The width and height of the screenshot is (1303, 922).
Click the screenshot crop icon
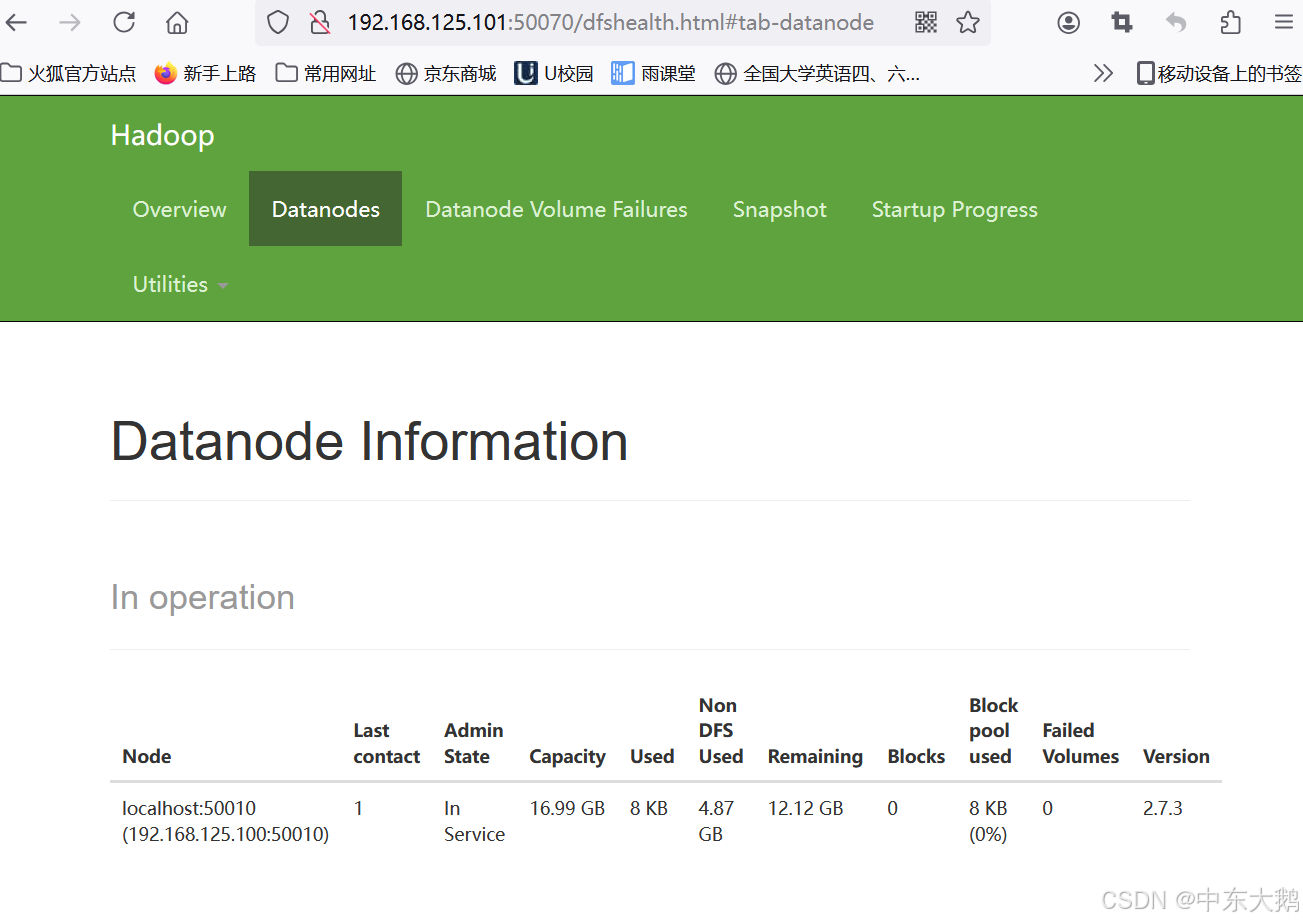[x=1122, y=22]
